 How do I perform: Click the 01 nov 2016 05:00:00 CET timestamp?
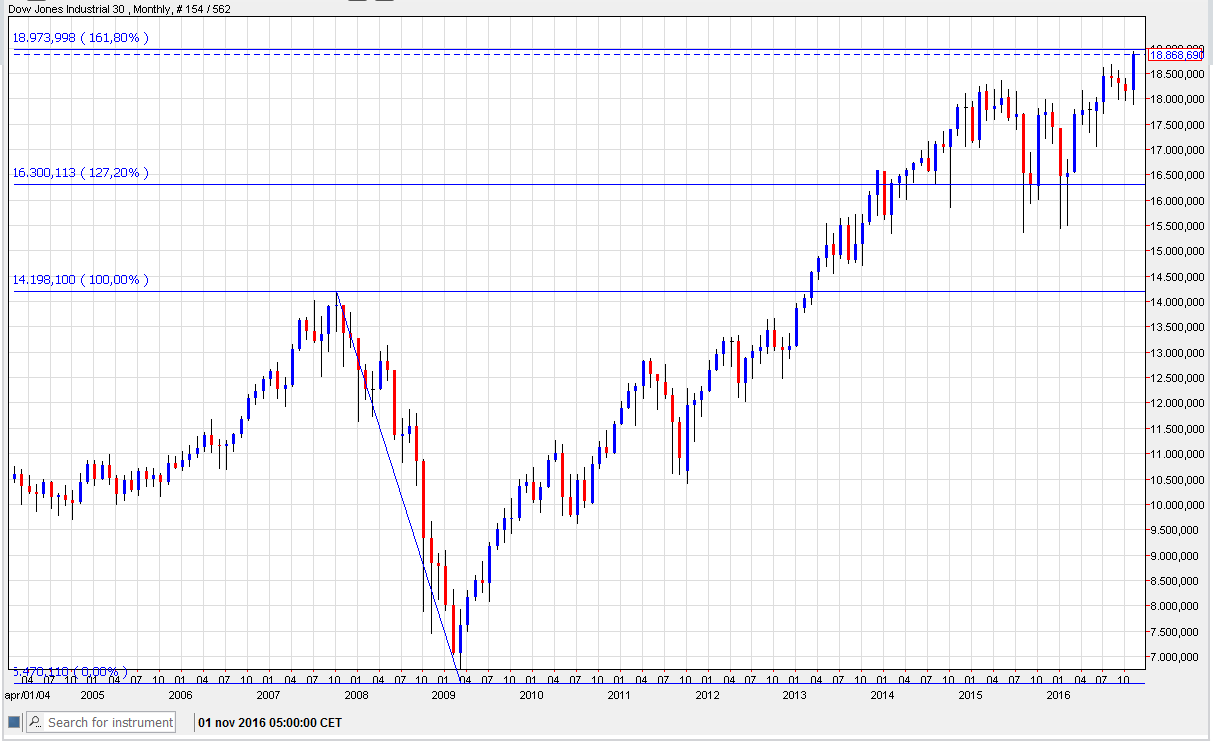pos(270,722)
